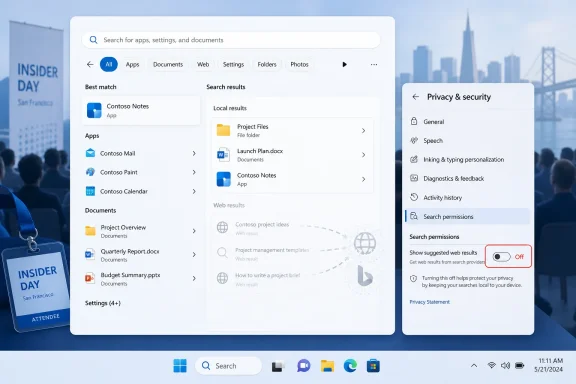Click Budget Summary.pptx PowerPoint icon

[90, 278]
